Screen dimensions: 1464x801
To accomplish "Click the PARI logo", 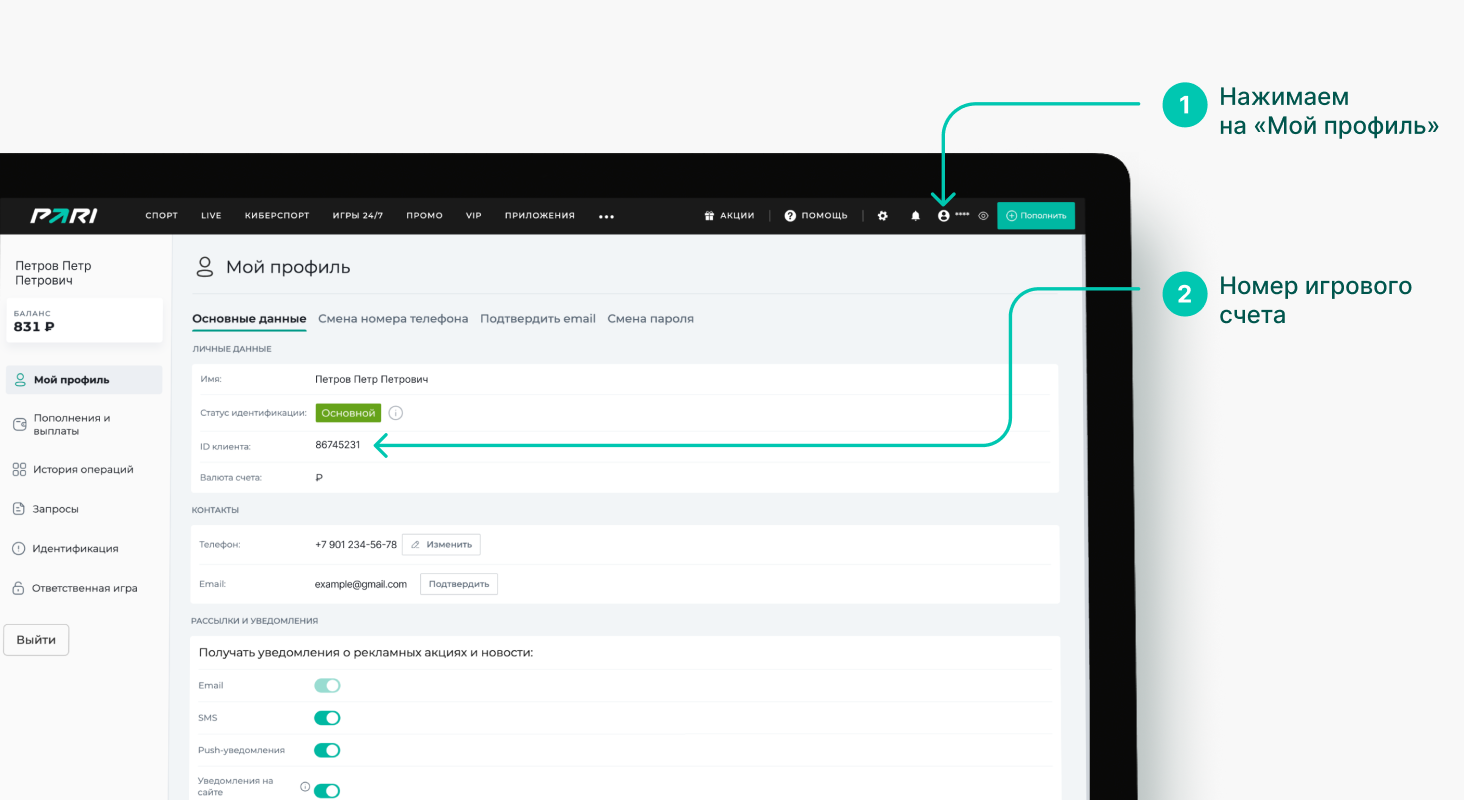I will pyautogui.click(x=63, y=215).
